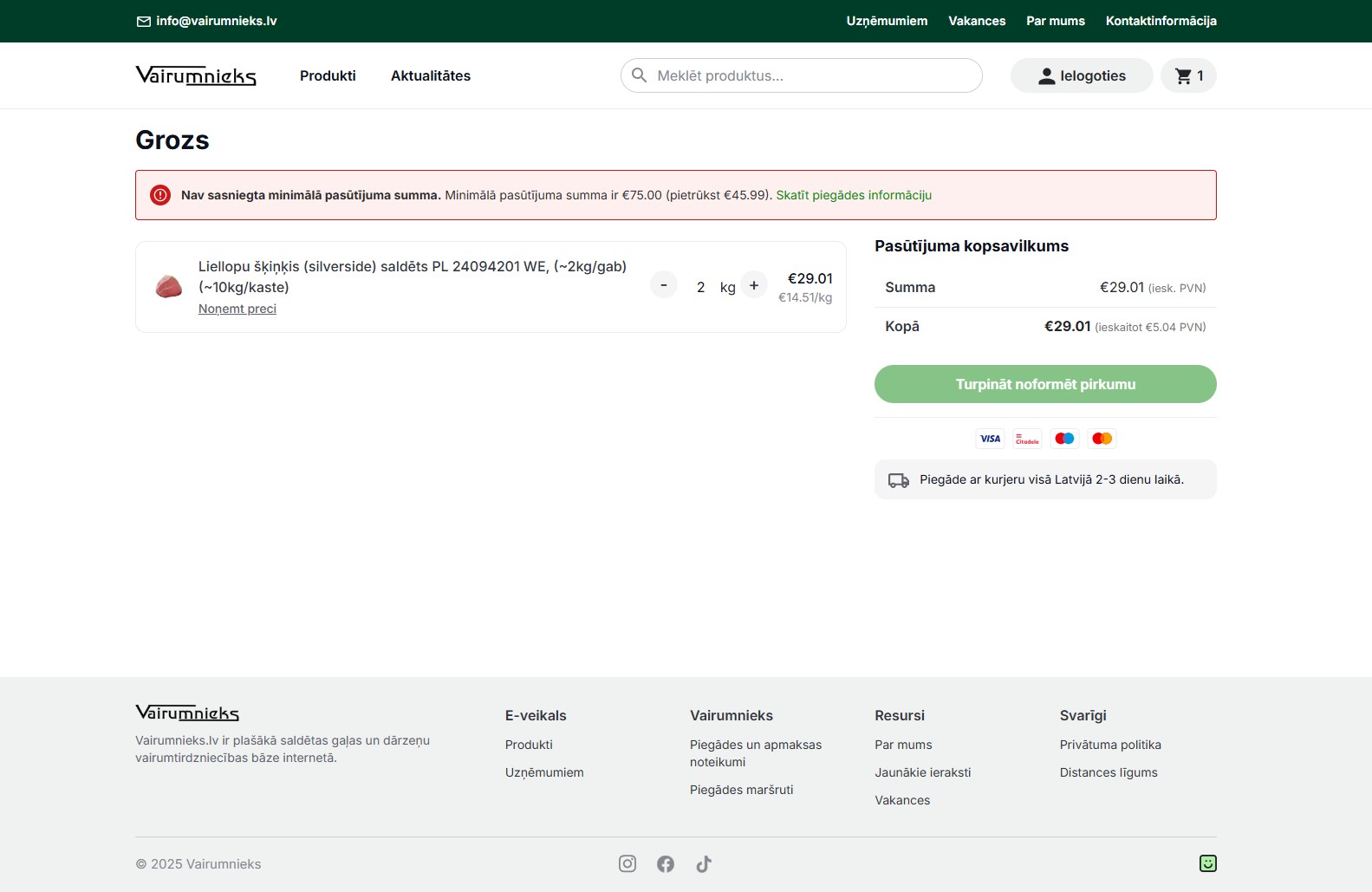This screenshot has height=892, width=1372.
Task: Increase quantity with the plus button
Action: (x=754, y=285)
